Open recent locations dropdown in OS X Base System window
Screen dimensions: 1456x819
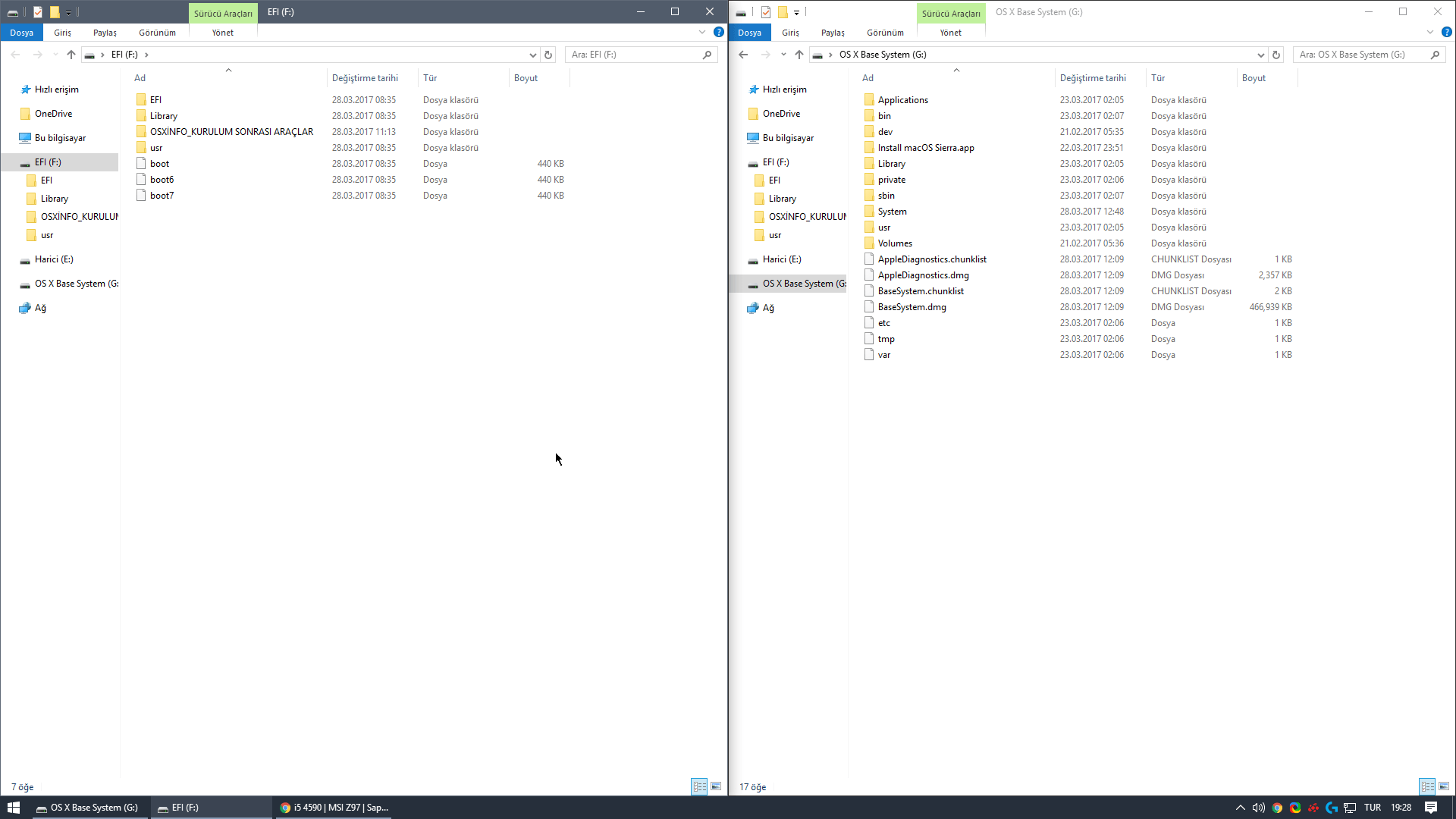783,55
